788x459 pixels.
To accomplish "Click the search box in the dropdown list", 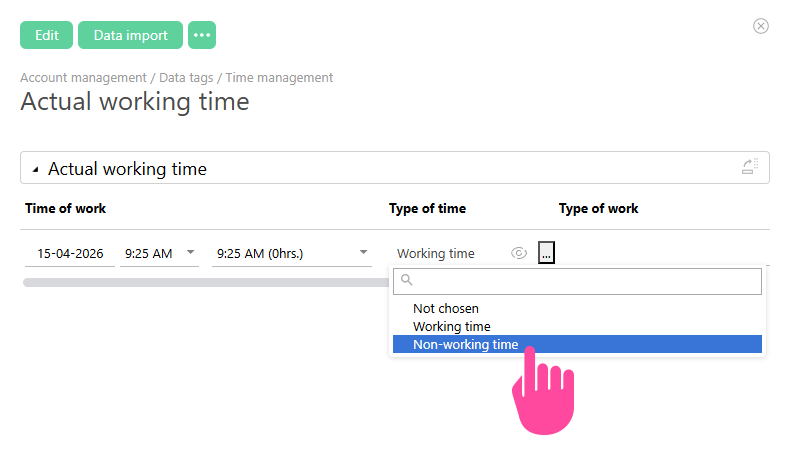I will 577,282.
